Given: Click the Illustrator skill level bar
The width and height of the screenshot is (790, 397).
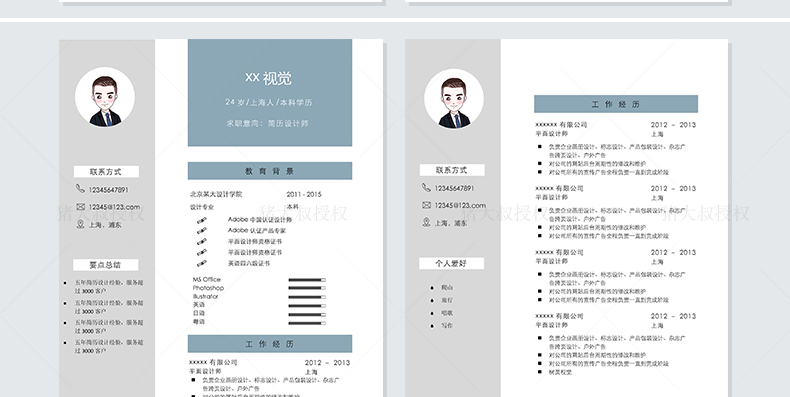Looking at the screenshot, I should (307, 297).
